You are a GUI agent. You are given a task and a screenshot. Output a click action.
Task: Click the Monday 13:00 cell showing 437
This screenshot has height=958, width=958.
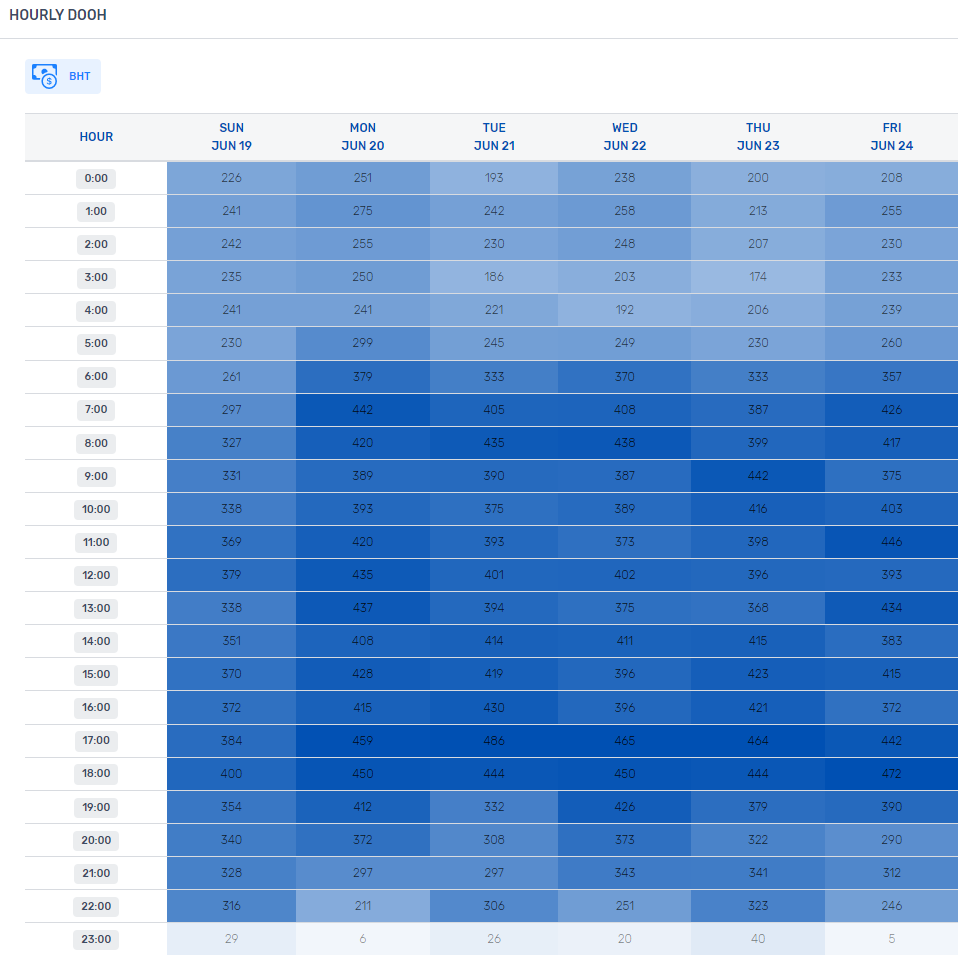point(363,608)
